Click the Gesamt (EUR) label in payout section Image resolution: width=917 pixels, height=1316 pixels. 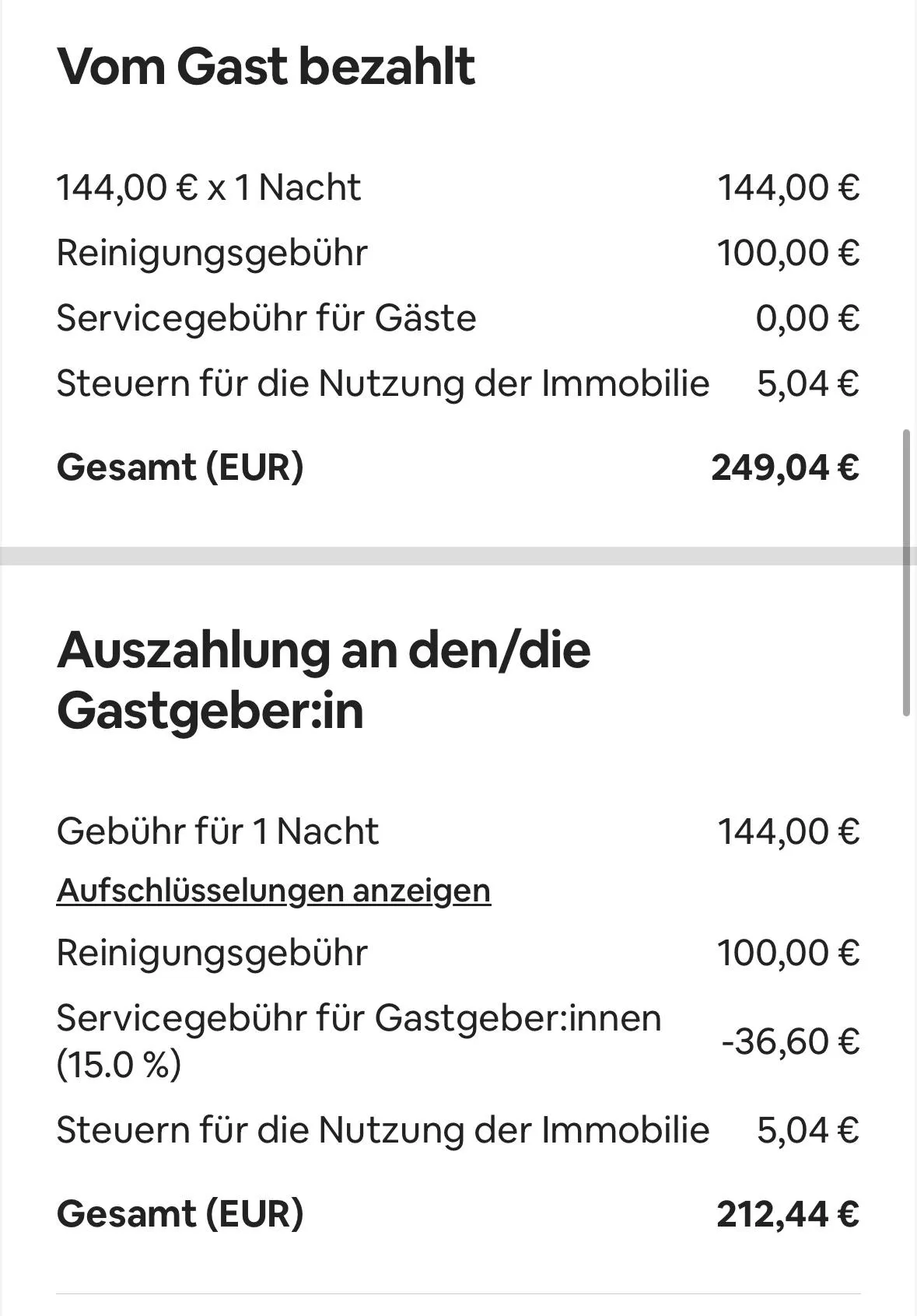[180, 1213]
